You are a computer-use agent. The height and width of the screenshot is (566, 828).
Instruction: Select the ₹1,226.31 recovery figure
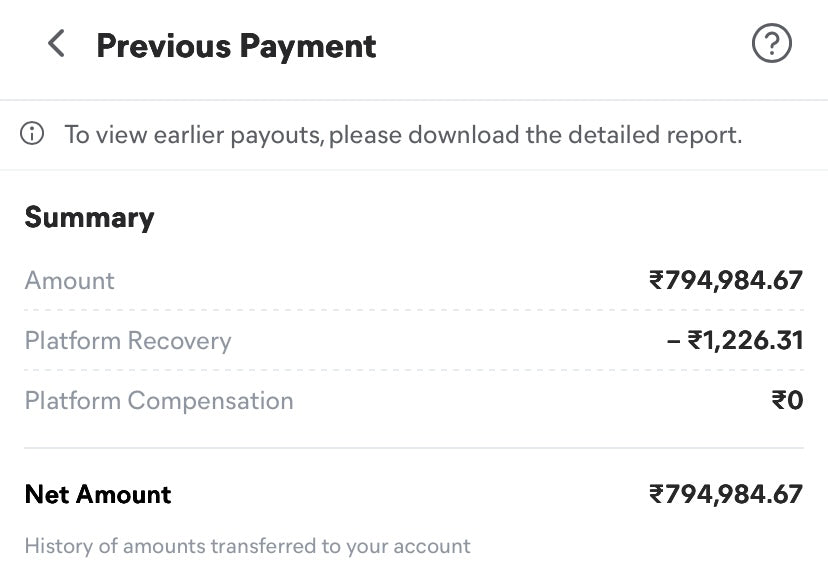(x=745, y=341)
